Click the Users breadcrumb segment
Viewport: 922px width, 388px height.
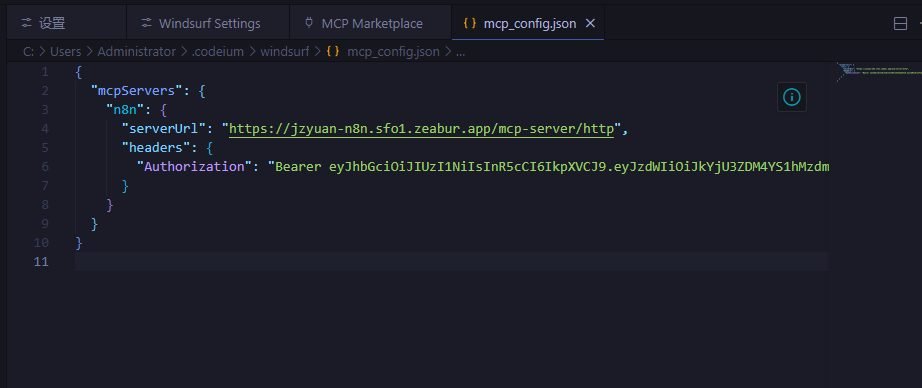tap(65, 52)
